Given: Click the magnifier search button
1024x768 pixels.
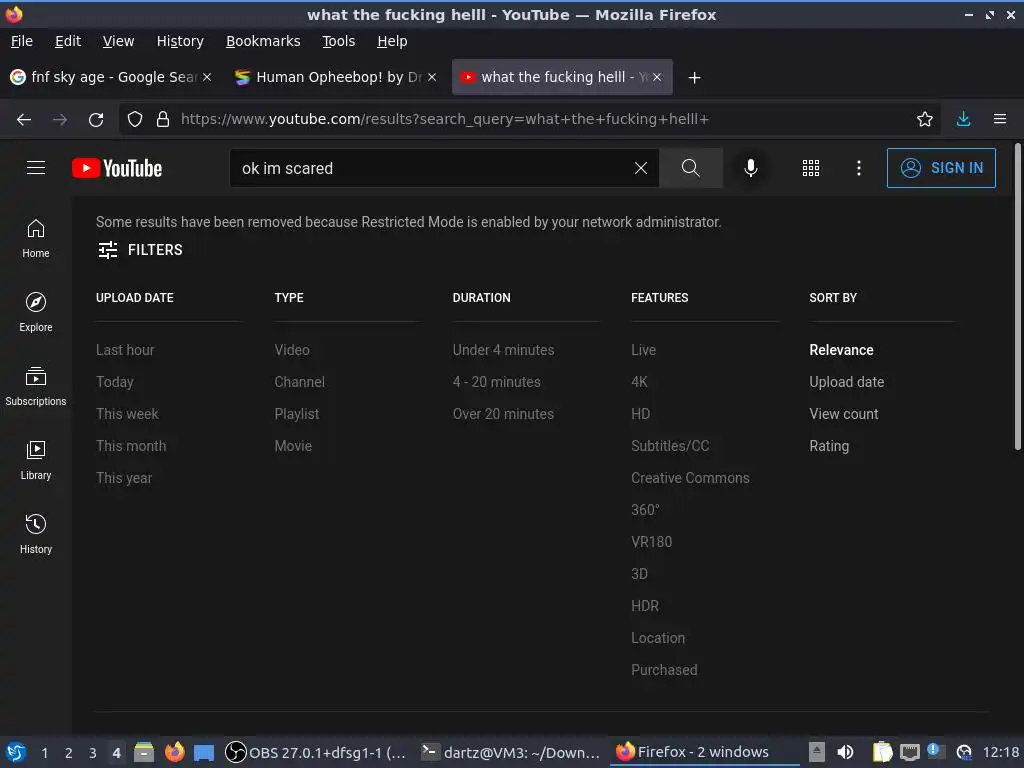Looking at the screenshot, I should coord(690,168).
